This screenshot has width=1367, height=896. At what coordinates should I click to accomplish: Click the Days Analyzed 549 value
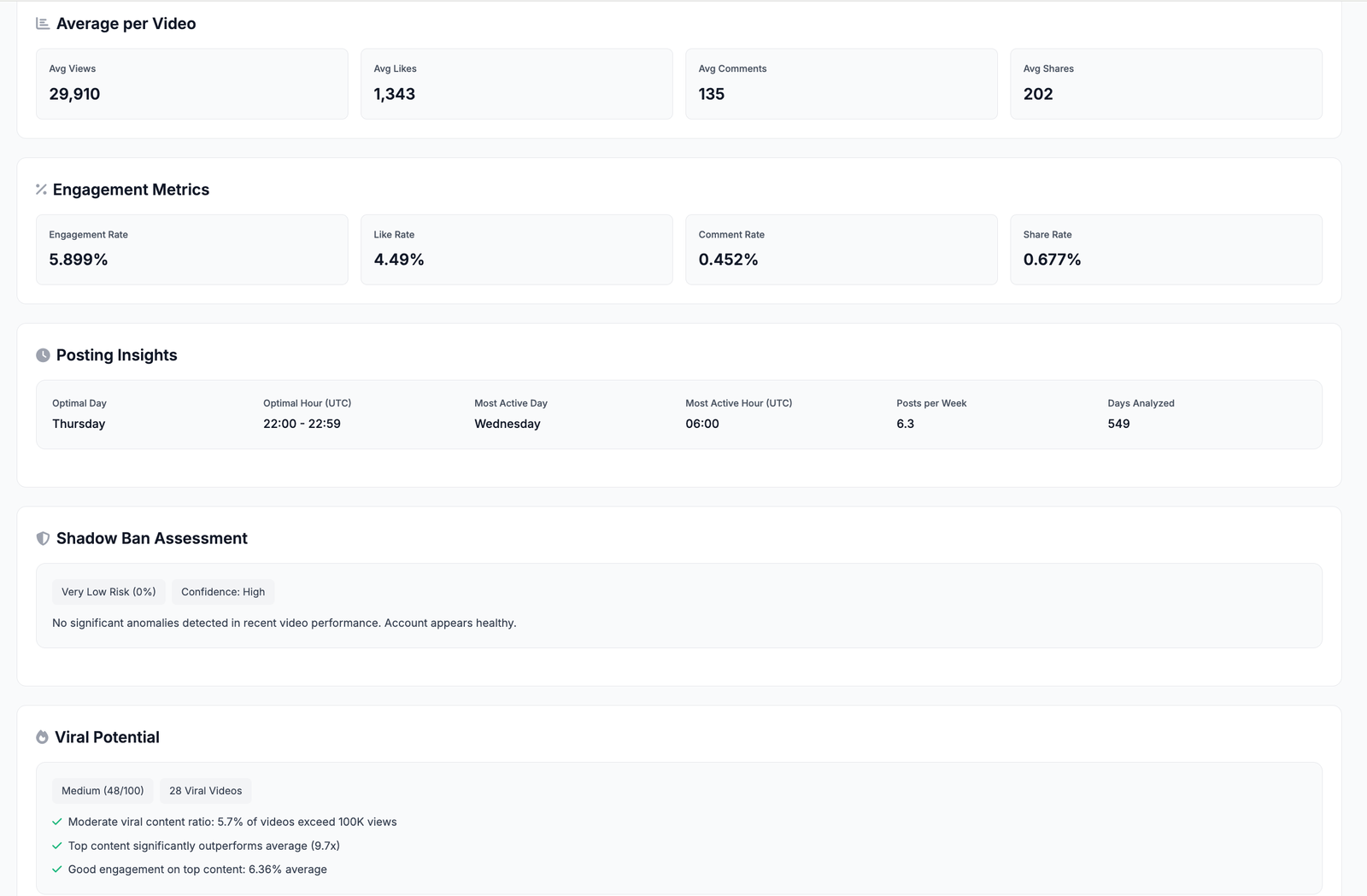pos(1118,424)
